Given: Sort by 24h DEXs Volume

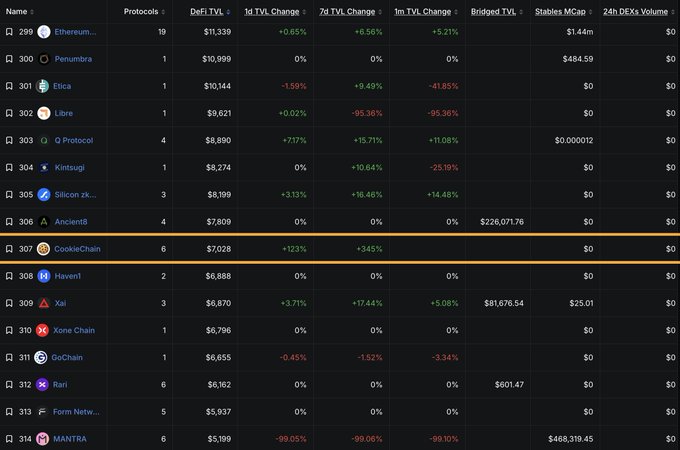Looking at the screenshot, I should [639, 11].
